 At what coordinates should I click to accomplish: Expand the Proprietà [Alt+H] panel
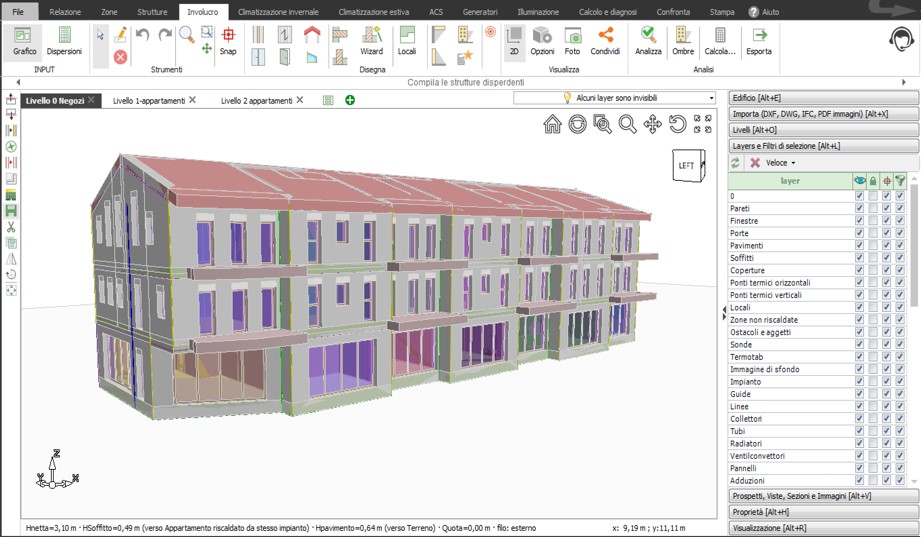(x=823, y=512)
